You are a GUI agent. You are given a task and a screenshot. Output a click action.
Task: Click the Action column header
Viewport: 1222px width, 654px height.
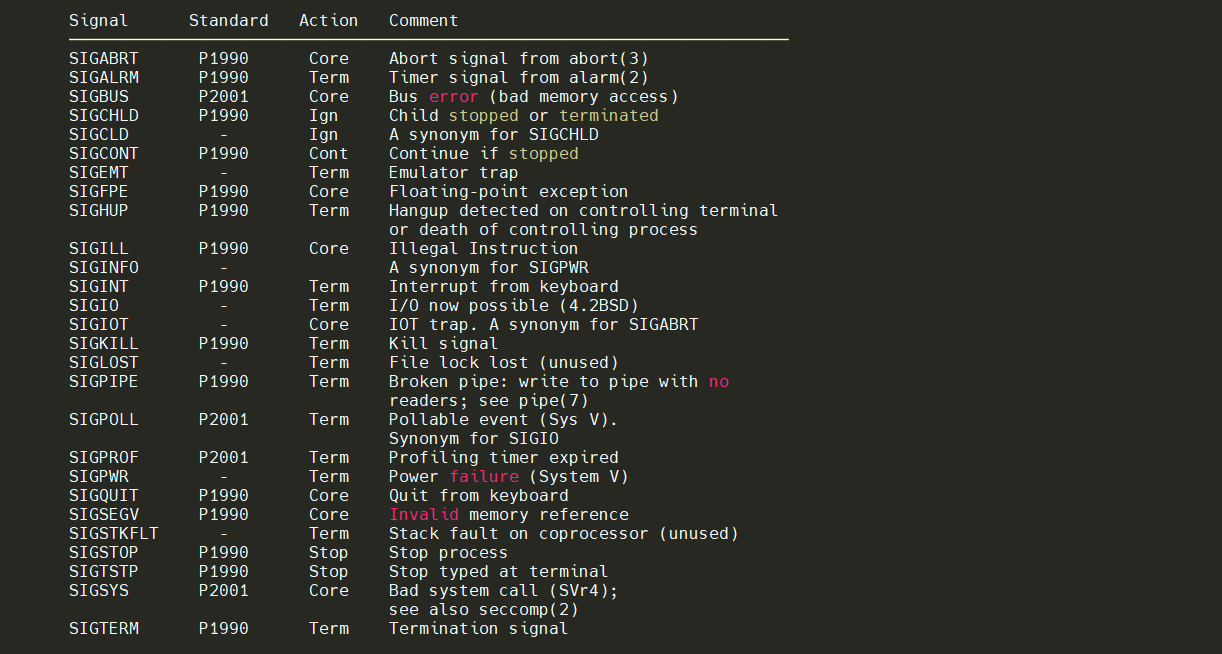[x=328, y=21]
